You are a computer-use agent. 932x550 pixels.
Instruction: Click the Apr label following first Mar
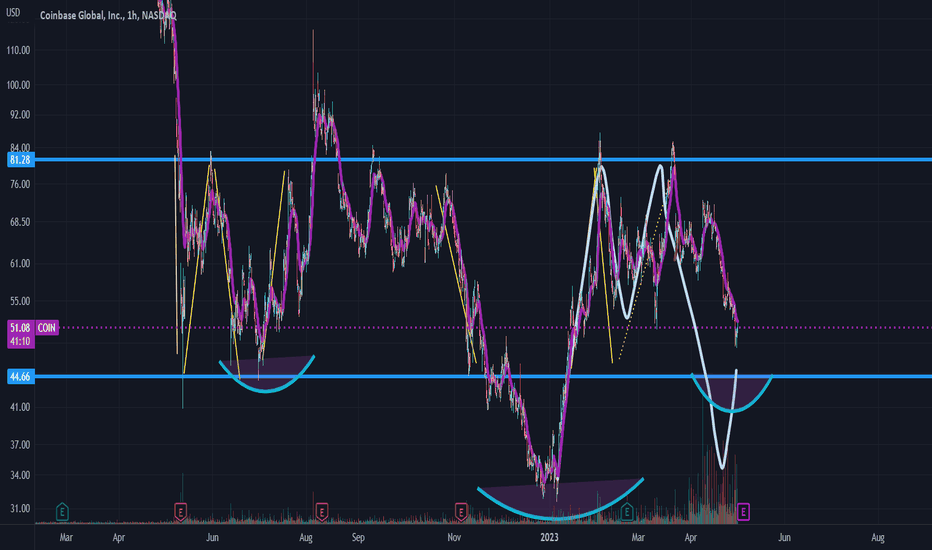pos(119,538)
